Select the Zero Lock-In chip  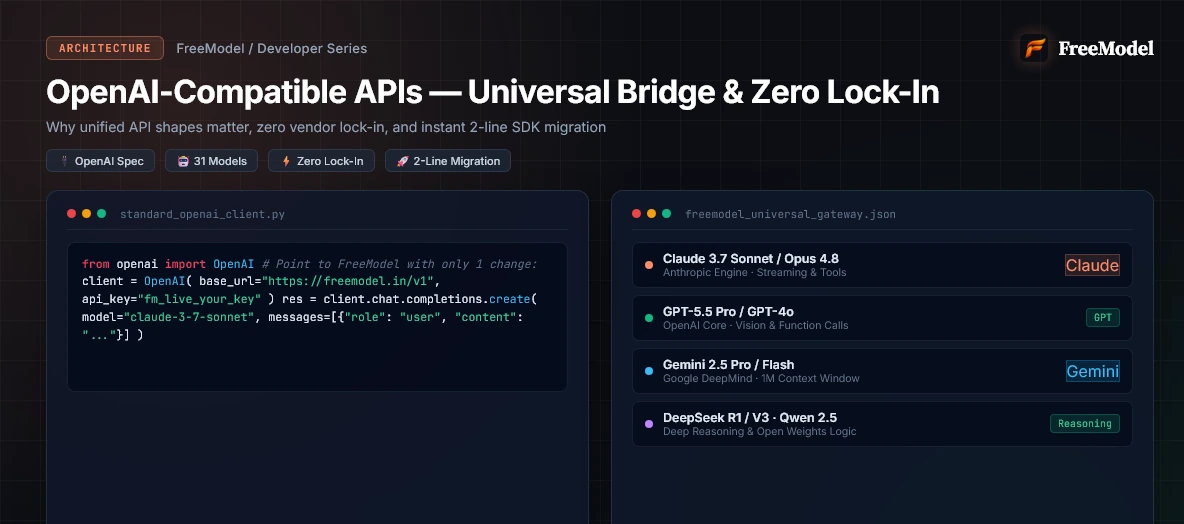321,161
